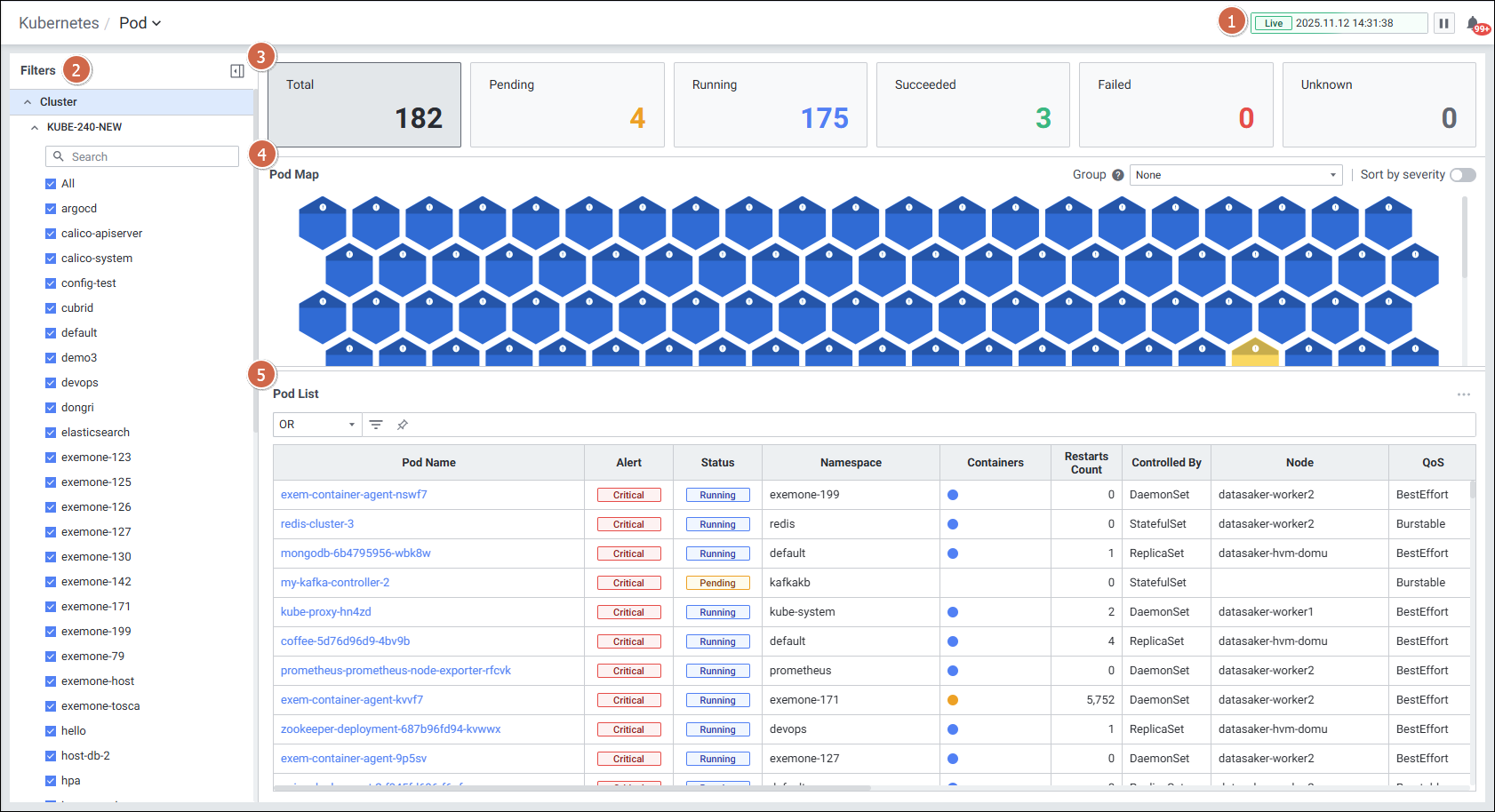Uncheck the argocd namespace checkbox

(51, 209)
